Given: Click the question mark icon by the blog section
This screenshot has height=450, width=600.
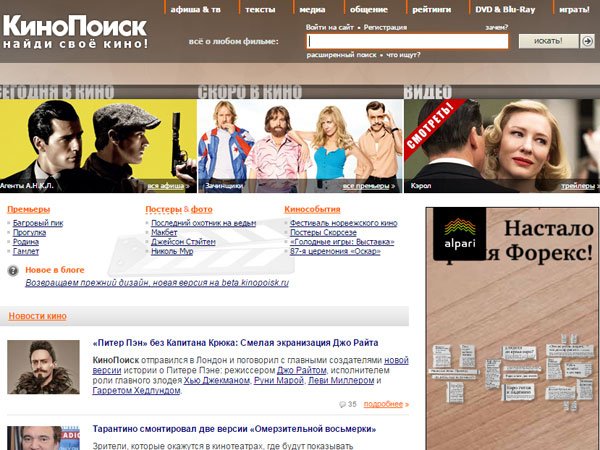Looking at the screenshot, I should pyautogui.click(x=12, y=270).
